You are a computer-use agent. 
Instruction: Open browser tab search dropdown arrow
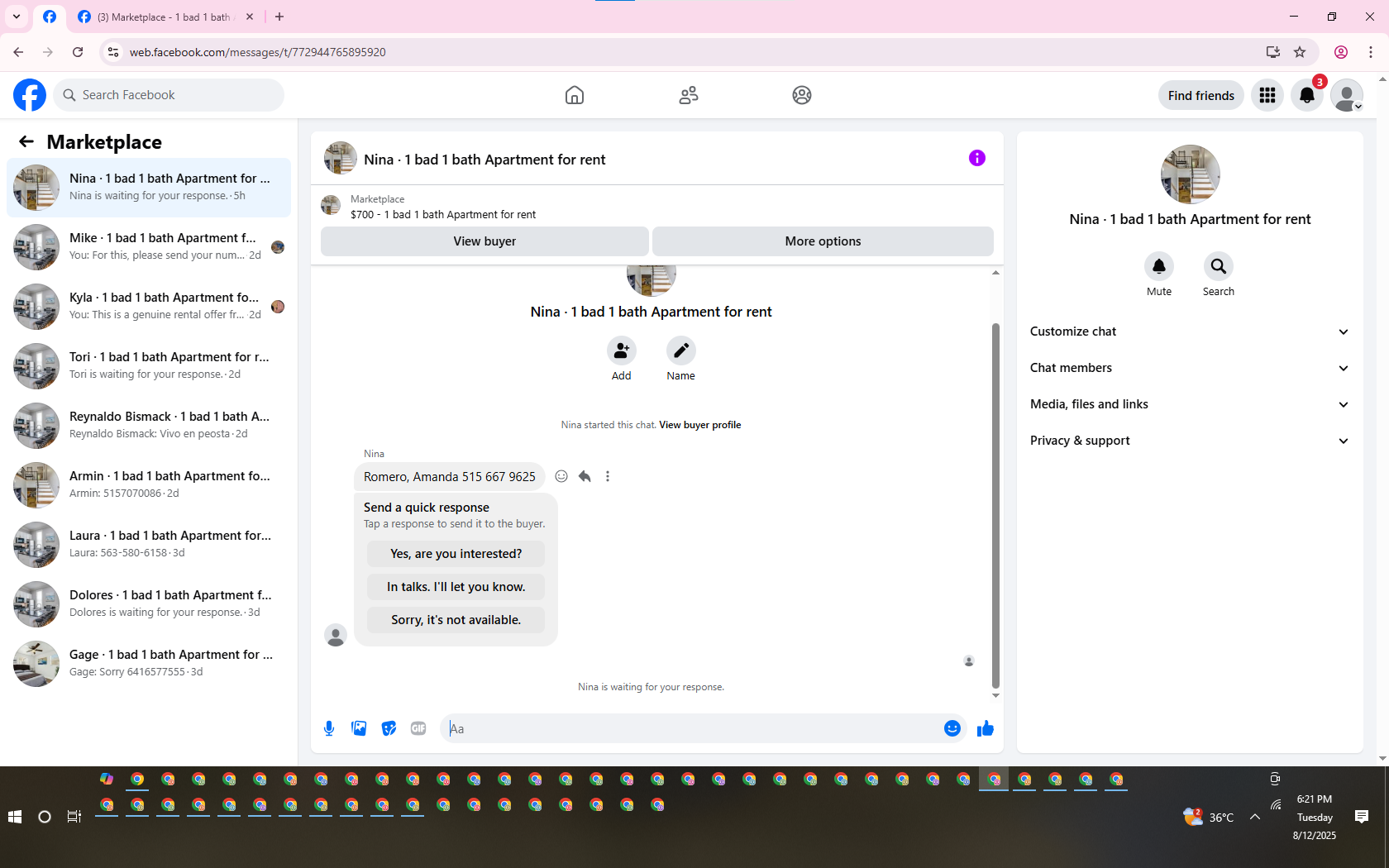click(x=17, y=17)
